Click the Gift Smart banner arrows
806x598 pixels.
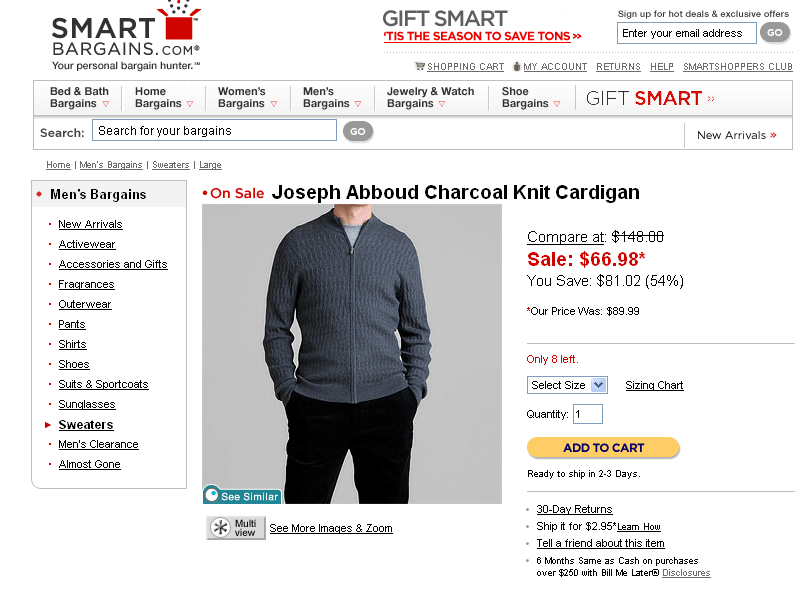pyautogui.click(x=711, y=99)
